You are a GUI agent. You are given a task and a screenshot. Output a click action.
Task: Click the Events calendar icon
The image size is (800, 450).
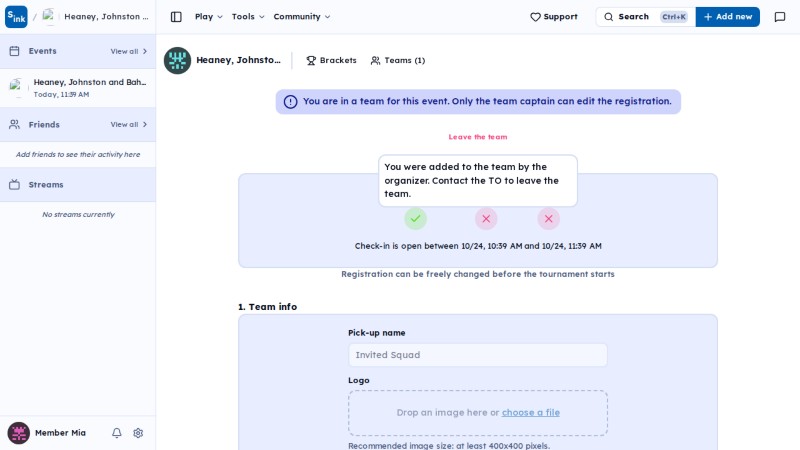point(14,51)
